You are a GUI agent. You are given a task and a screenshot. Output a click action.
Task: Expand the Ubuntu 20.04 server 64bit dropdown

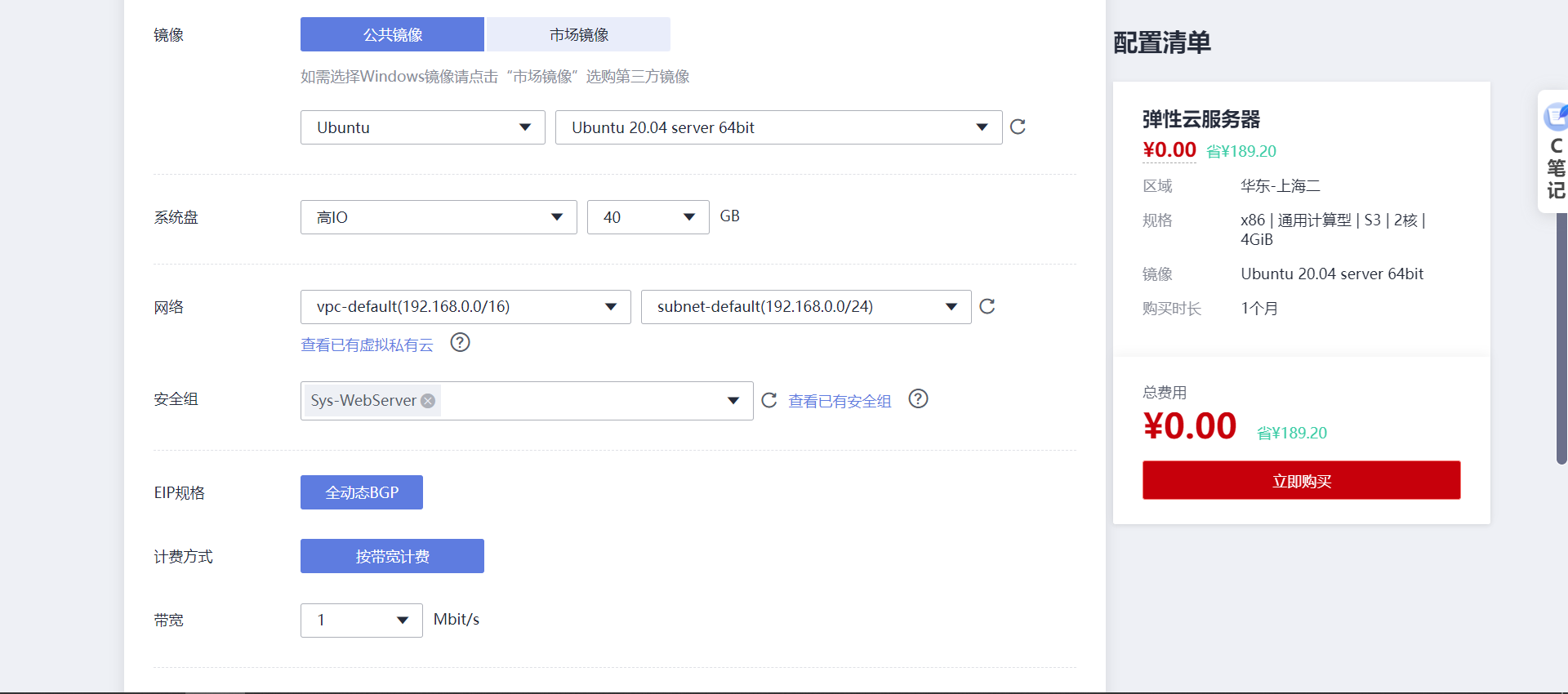click(777, 127)
